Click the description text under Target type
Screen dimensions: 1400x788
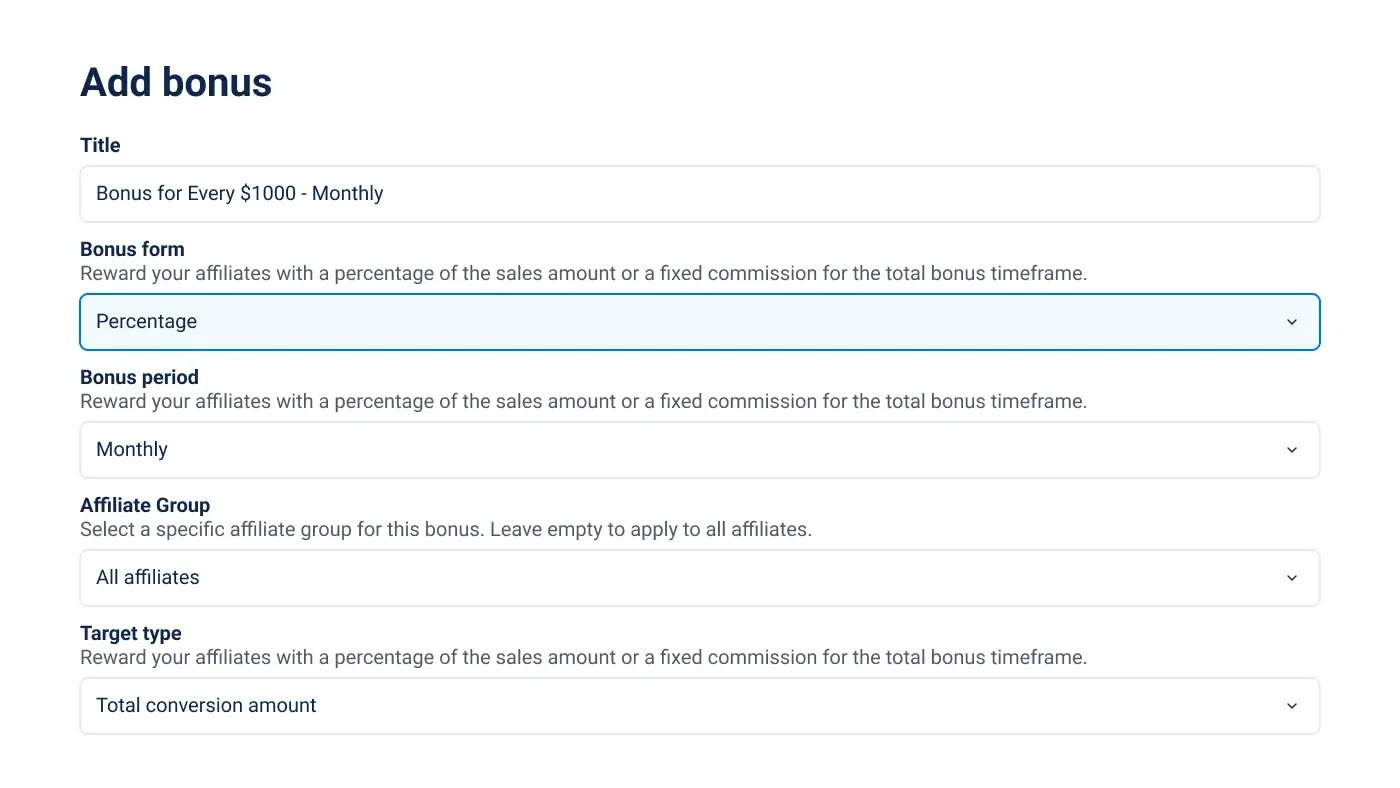tap(583, 657)
